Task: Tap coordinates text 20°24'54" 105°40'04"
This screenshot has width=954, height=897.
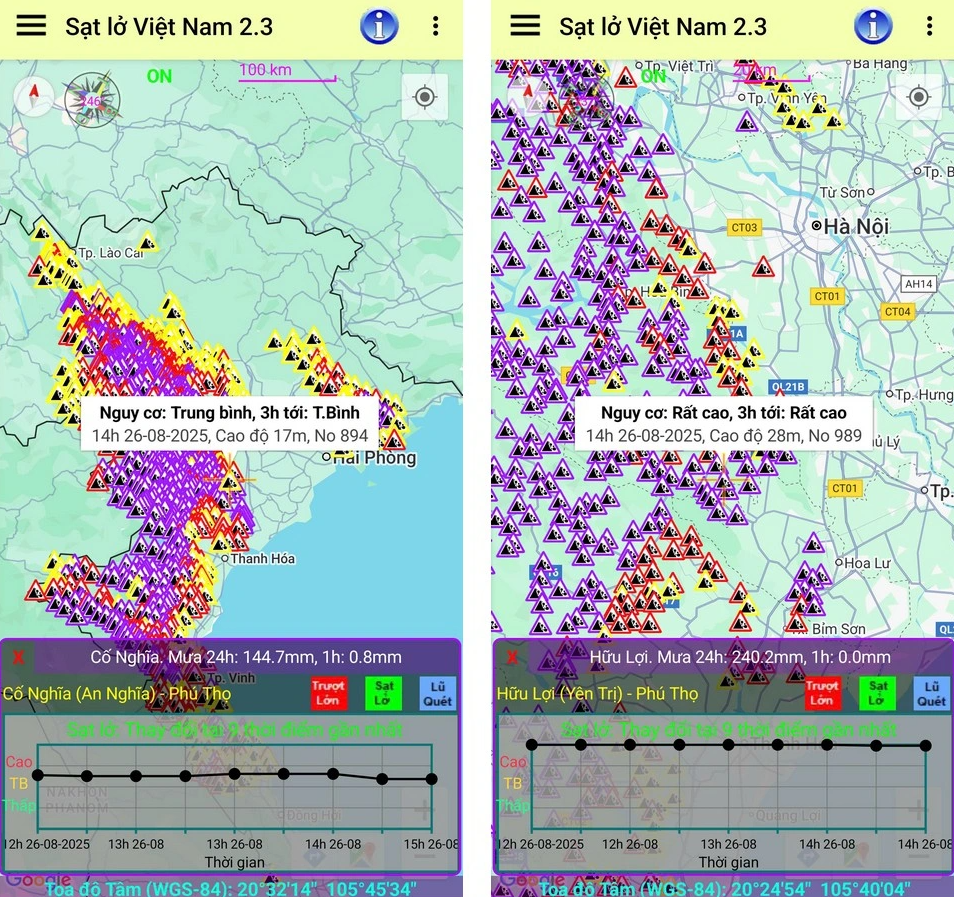Action: click(821, 888)
